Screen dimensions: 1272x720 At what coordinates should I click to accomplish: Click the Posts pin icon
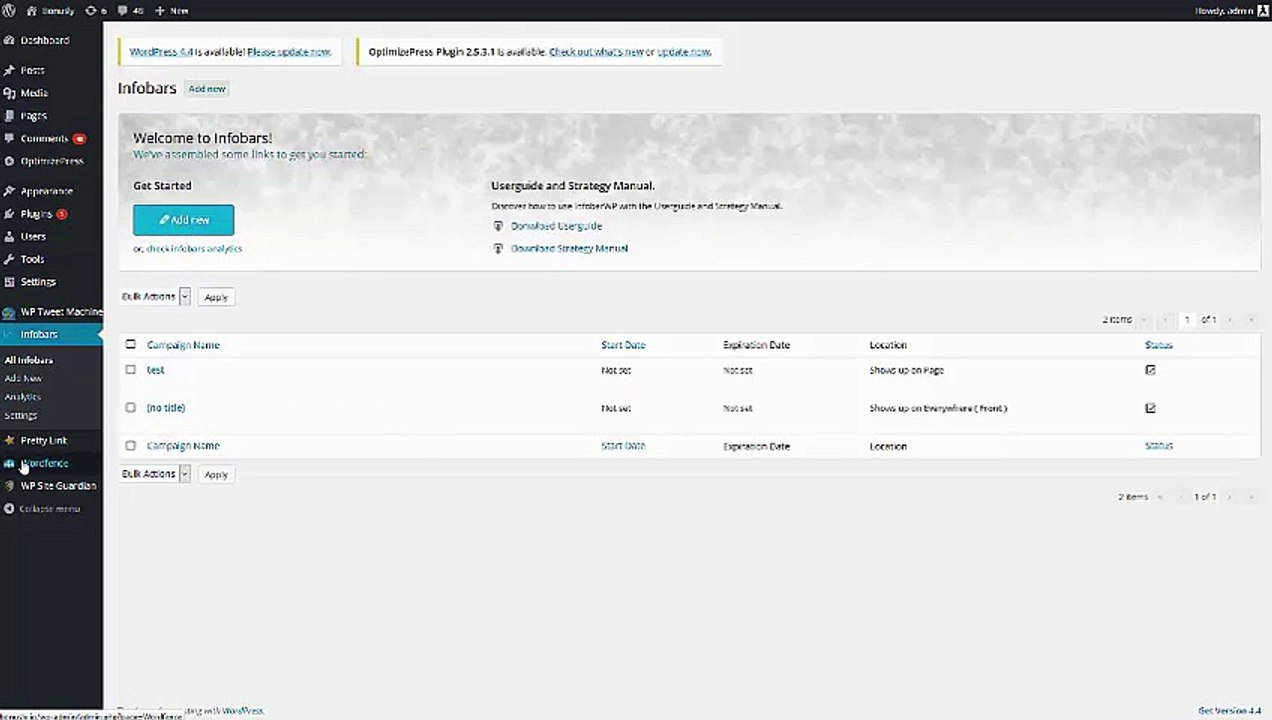click(x=9, y=71)
